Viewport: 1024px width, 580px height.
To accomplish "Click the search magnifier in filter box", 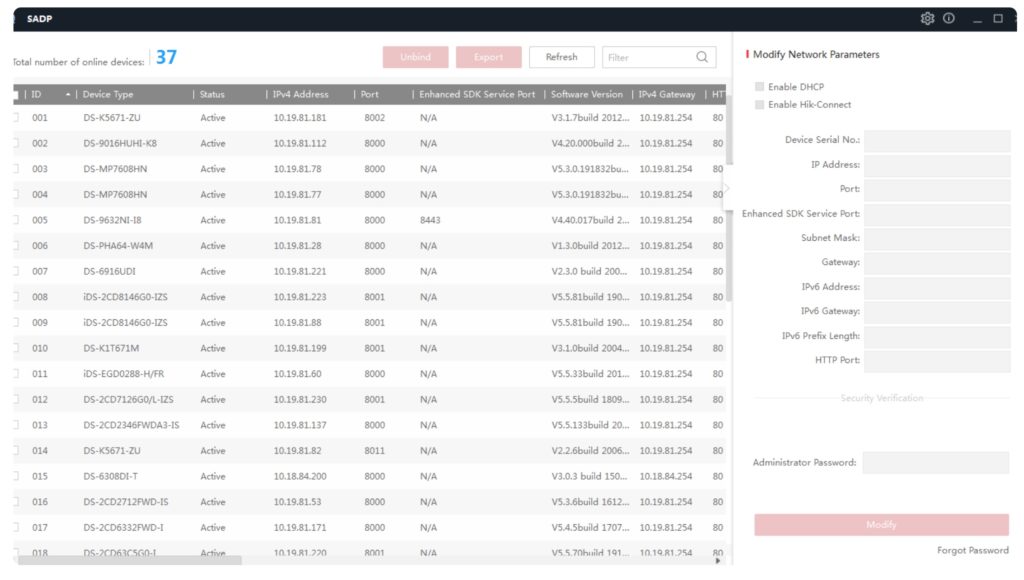I will [701, 57].
